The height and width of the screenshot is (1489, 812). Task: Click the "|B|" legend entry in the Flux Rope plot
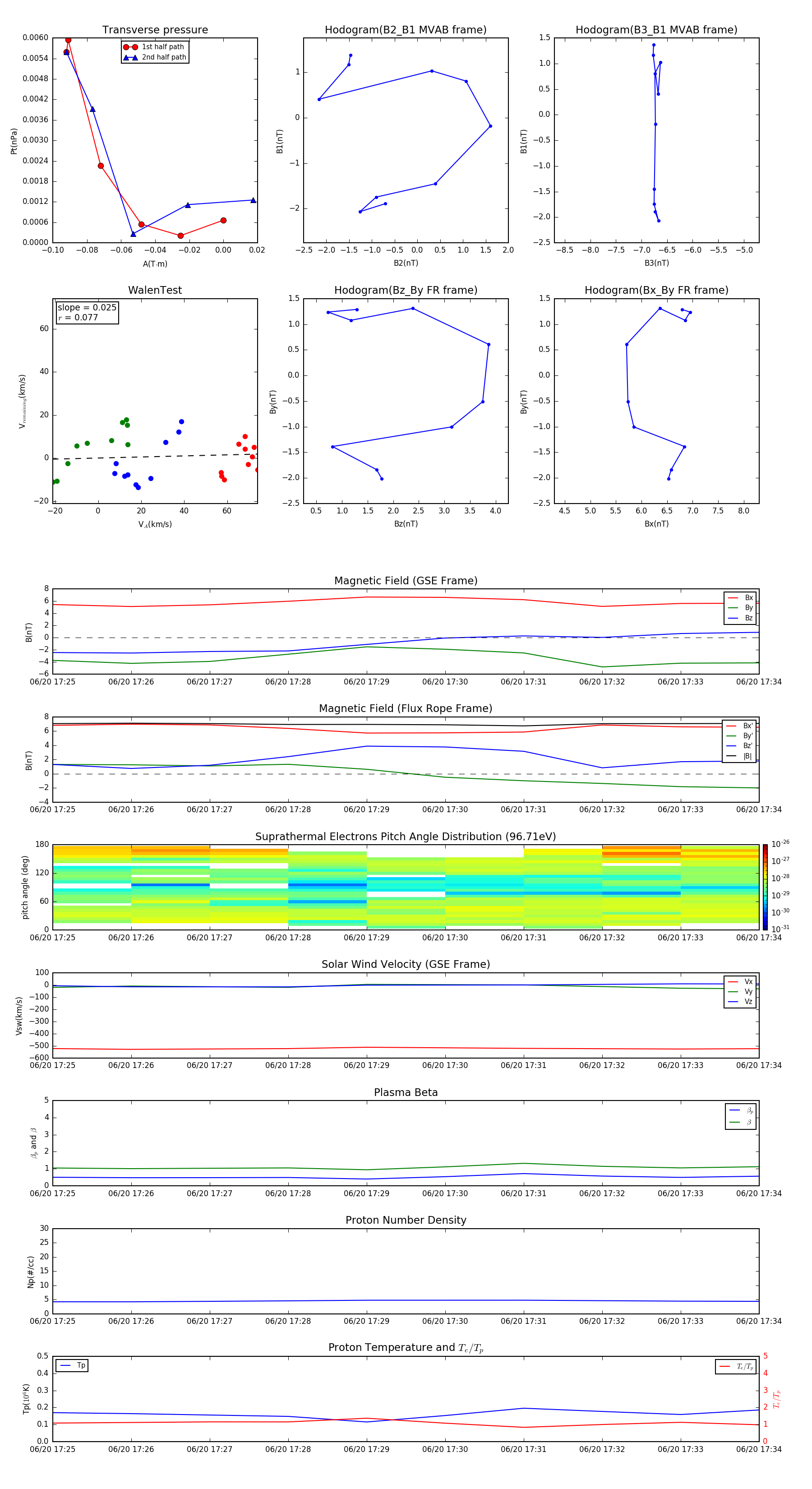[x=740, y=756]
